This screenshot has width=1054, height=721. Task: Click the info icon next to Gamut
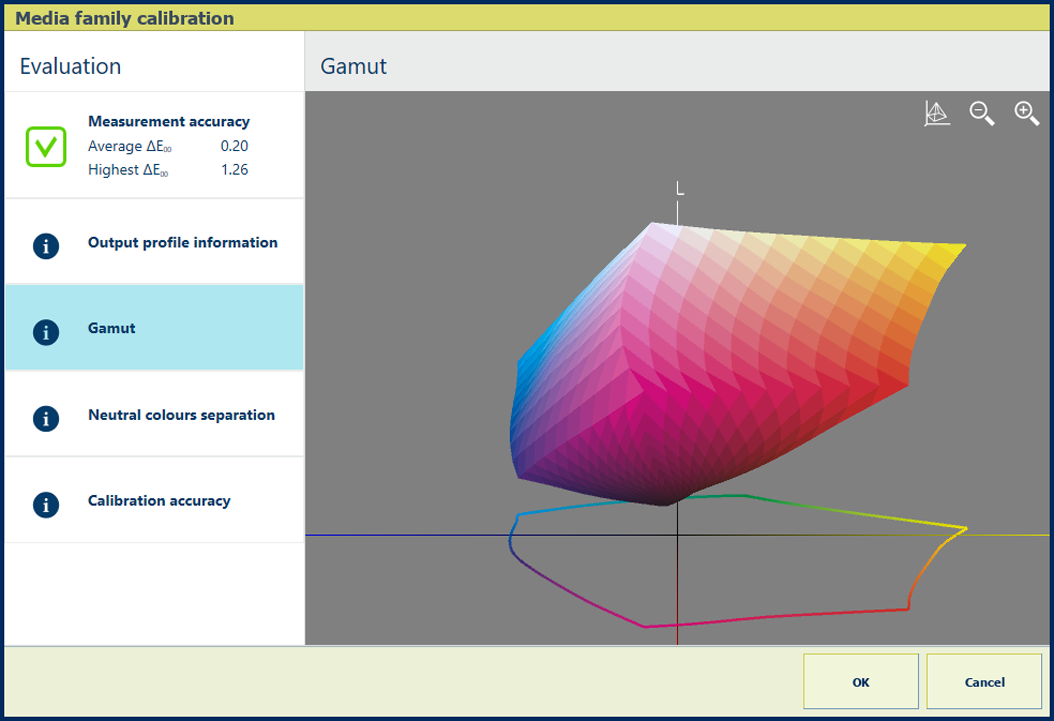pos(46,332)
